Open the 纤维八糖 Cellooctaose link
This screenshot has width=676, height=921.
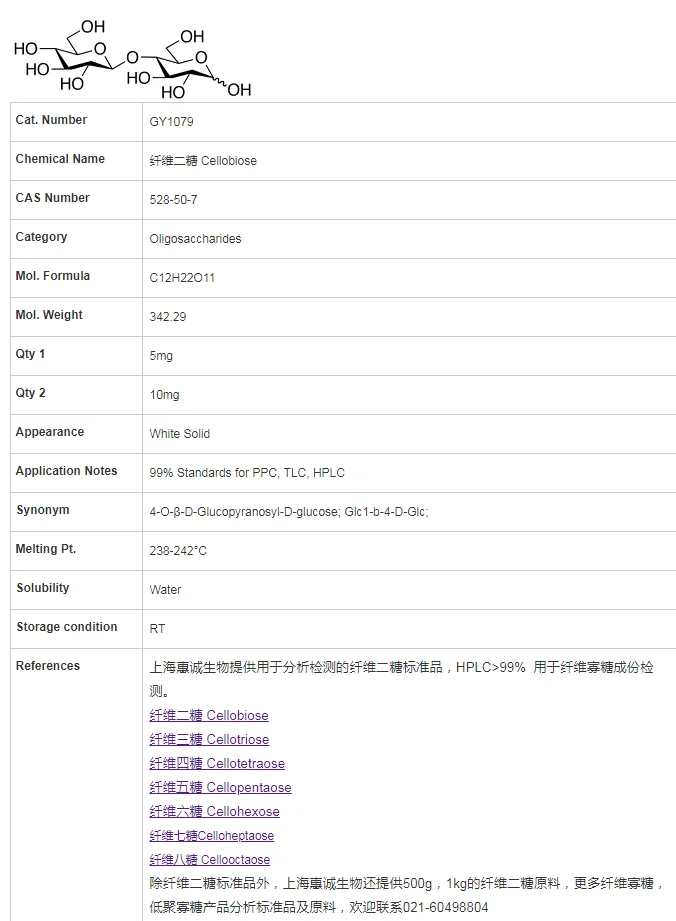pos(210,860)
